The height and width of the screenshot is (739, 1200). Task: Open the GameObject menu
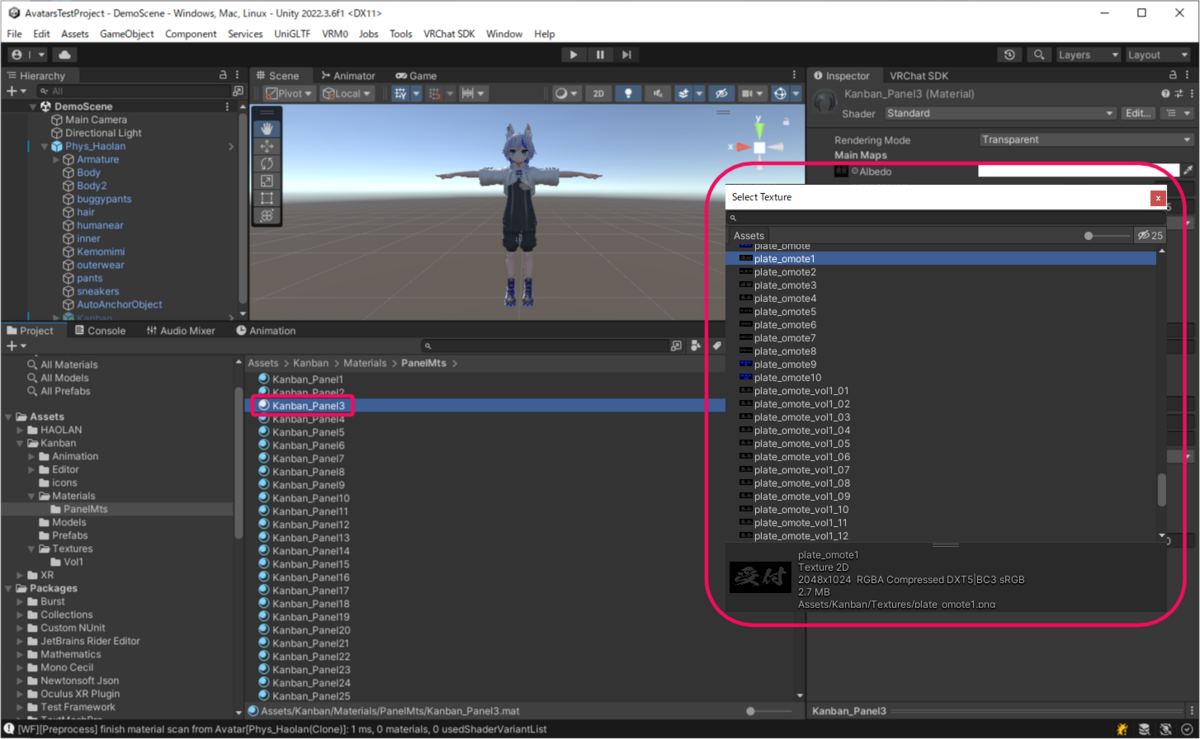(x=127, y=34)
